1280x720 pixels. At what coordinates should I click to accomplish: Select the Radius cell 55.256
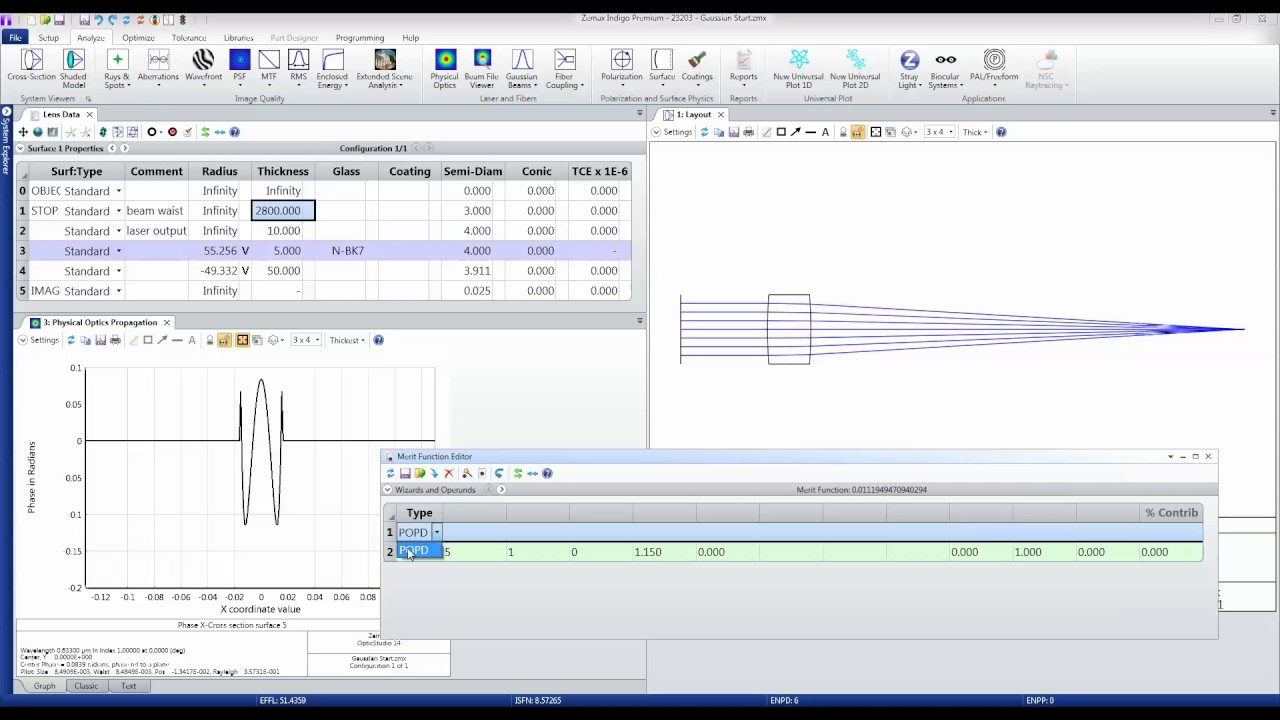click(220, 251)
